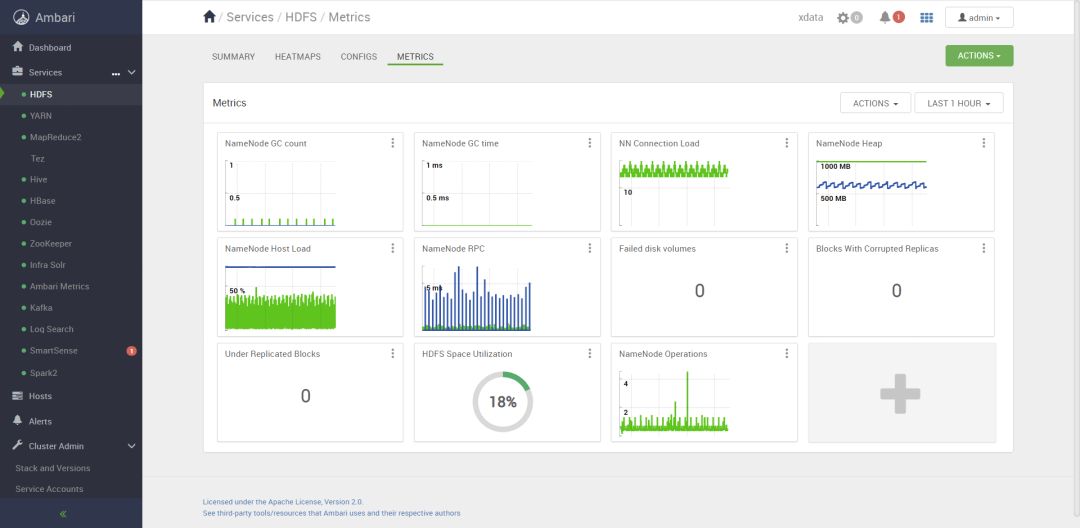
Task: Open the views grid icon
Action: click(926, 18)
